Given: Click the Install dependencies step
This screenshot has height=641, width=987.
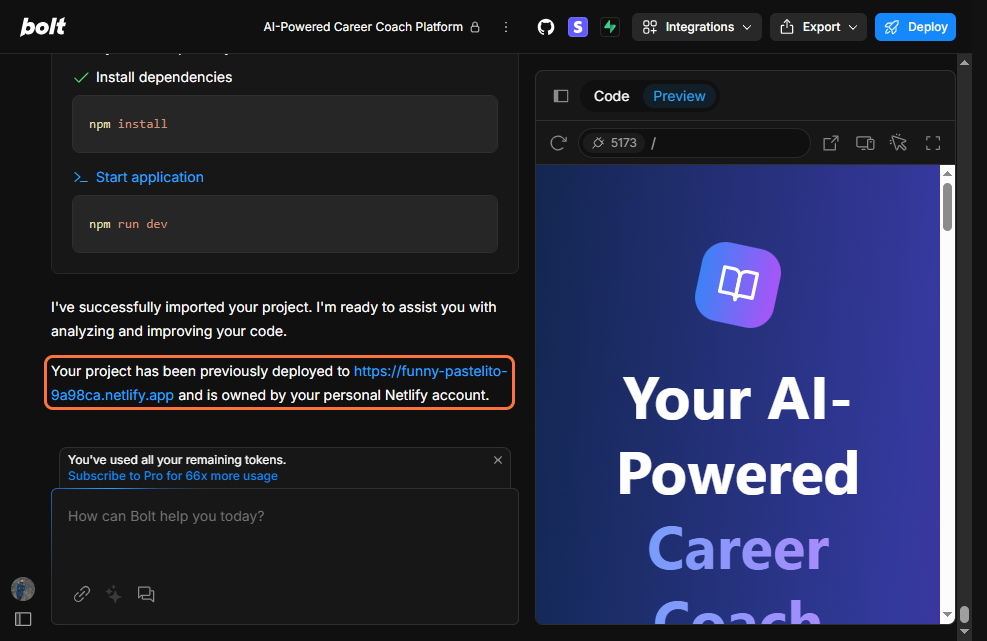Looking at the screenshot, I should click(x=163, y=77).
